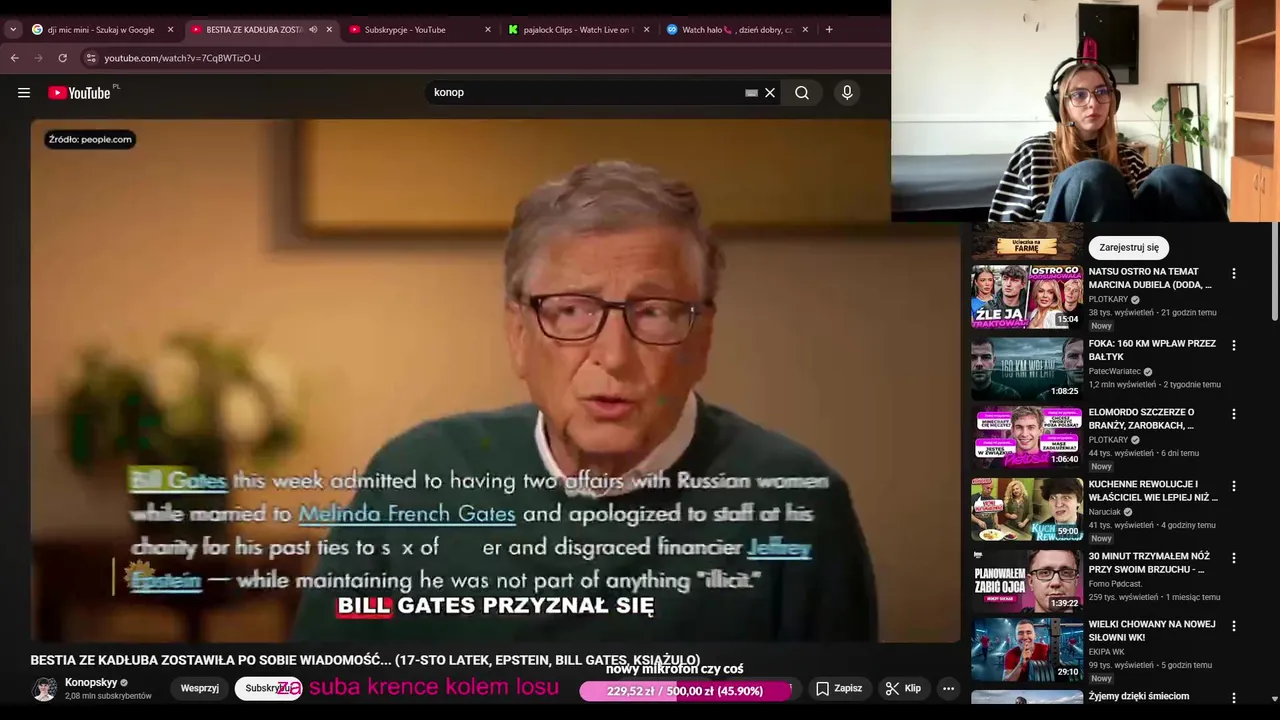Open NATSU OSTRO NA TEMAT video thumbnail
This screenshot has width=1280, height=720.
[x=1027, y=297]
